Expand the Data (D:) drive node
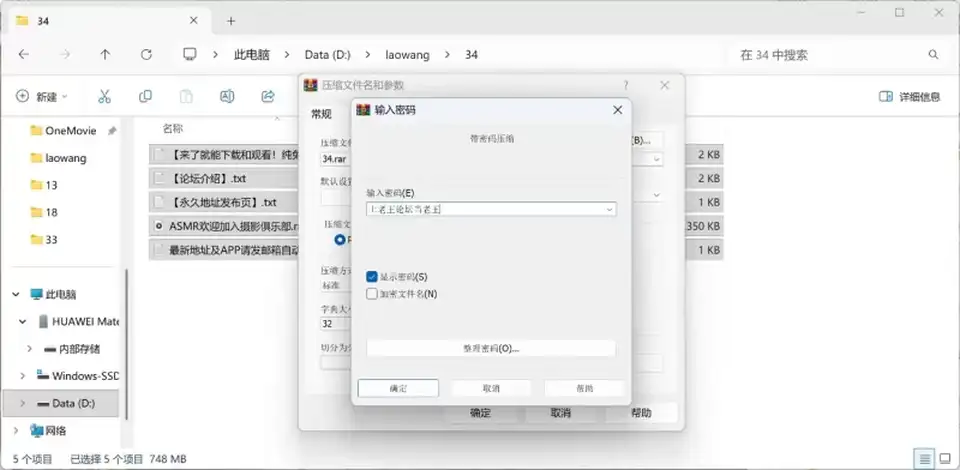The height and width of the screenshot is (470, 960). tap(23, 403)
